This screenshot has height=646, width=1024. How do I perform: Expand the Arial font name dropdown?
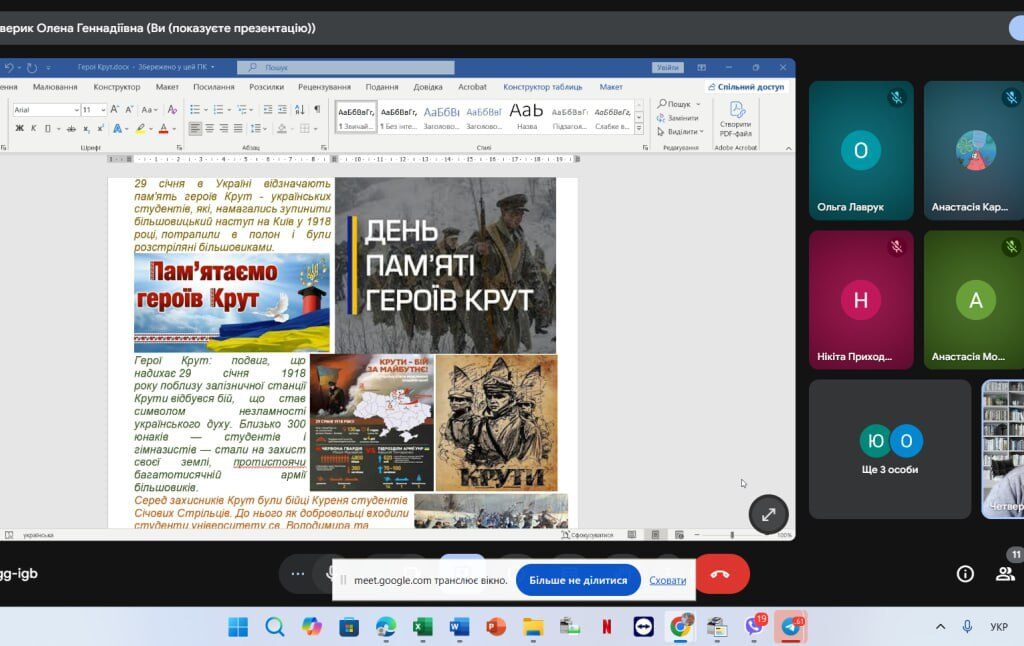74,110
